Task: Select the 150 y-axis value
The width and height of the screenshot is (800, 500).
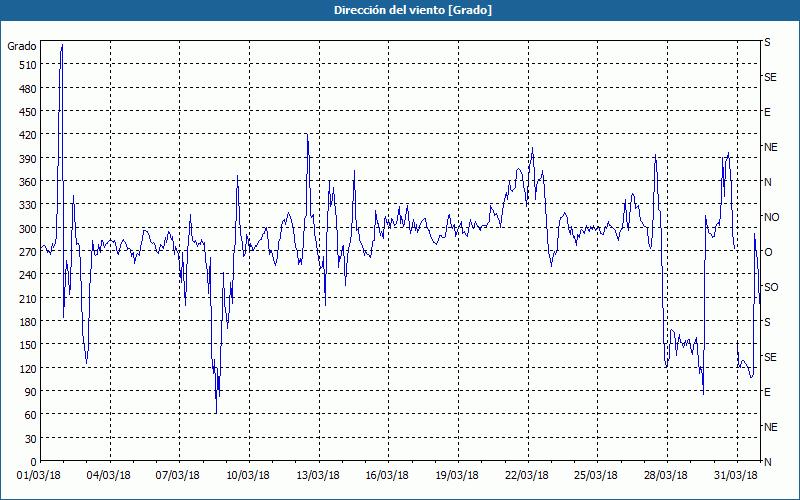Action: tap(28, 345)
